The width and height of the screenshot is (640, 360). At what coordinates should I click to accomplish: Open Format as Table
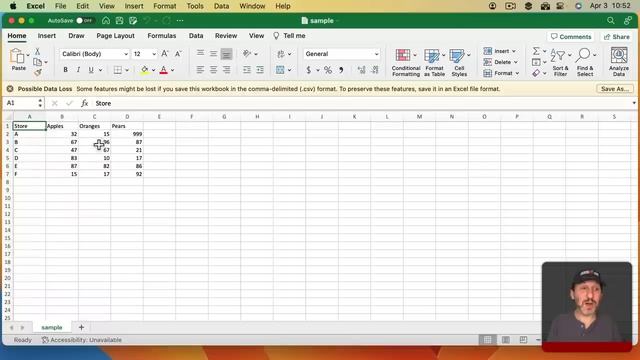pos(434,62)
